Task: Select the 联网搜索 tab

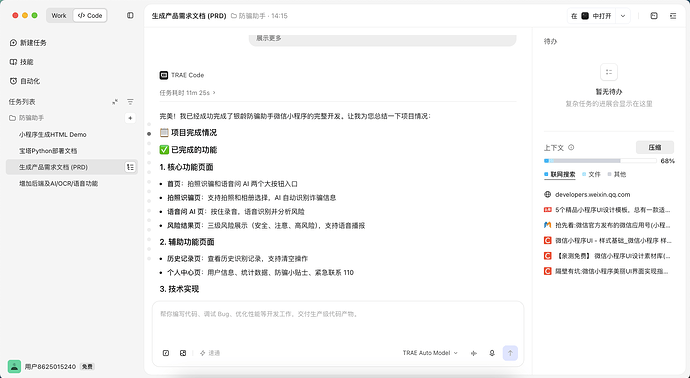Action: (560, 174)
